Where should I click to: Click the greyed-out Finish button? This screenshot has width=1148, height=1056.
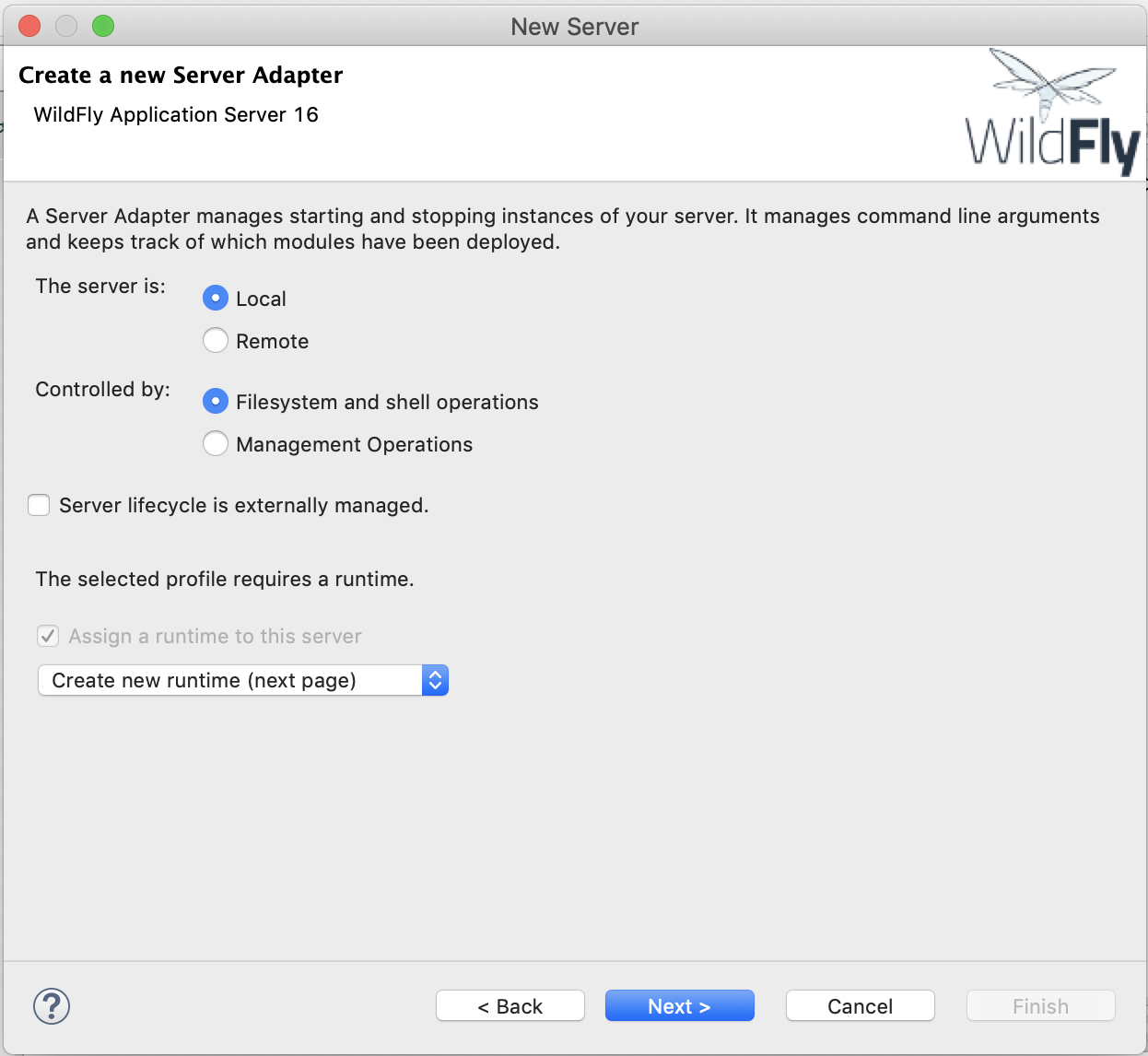[x=1040, y=1006]
